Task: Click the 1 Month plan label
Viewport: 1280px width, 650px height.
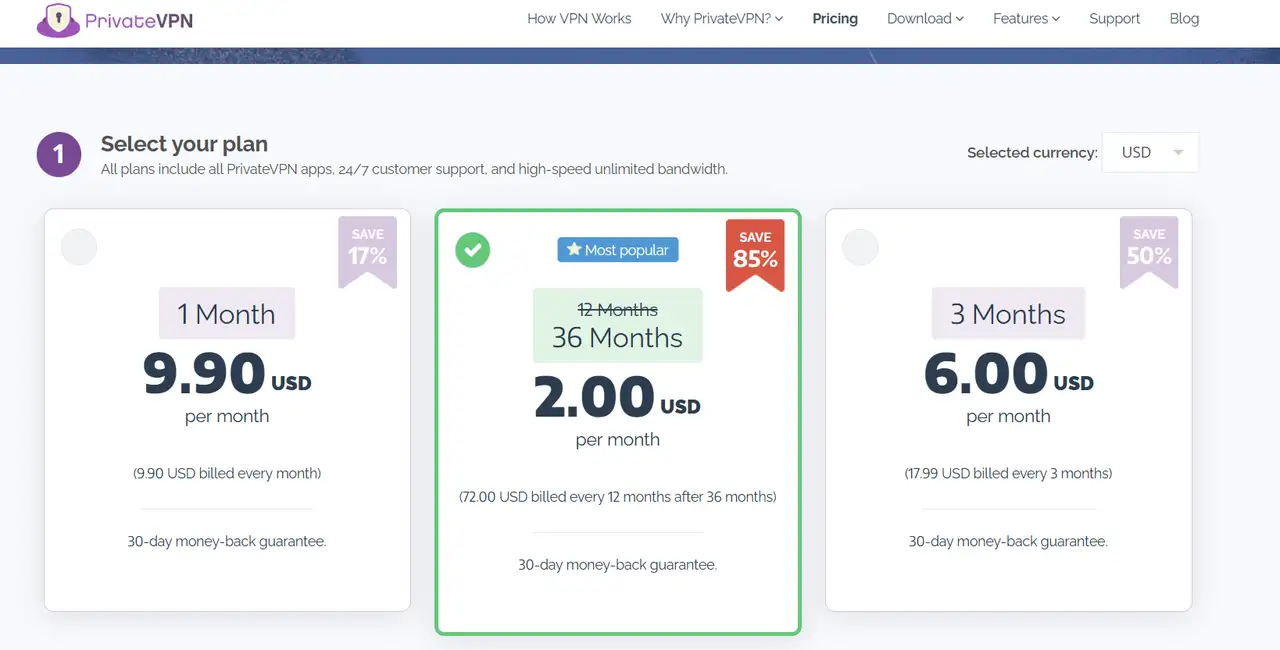Action: point(226,314)
